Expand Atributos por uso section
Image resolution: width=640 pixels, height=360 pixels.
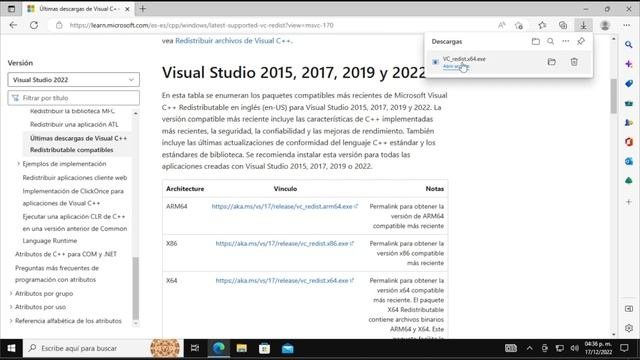(11, 307)
